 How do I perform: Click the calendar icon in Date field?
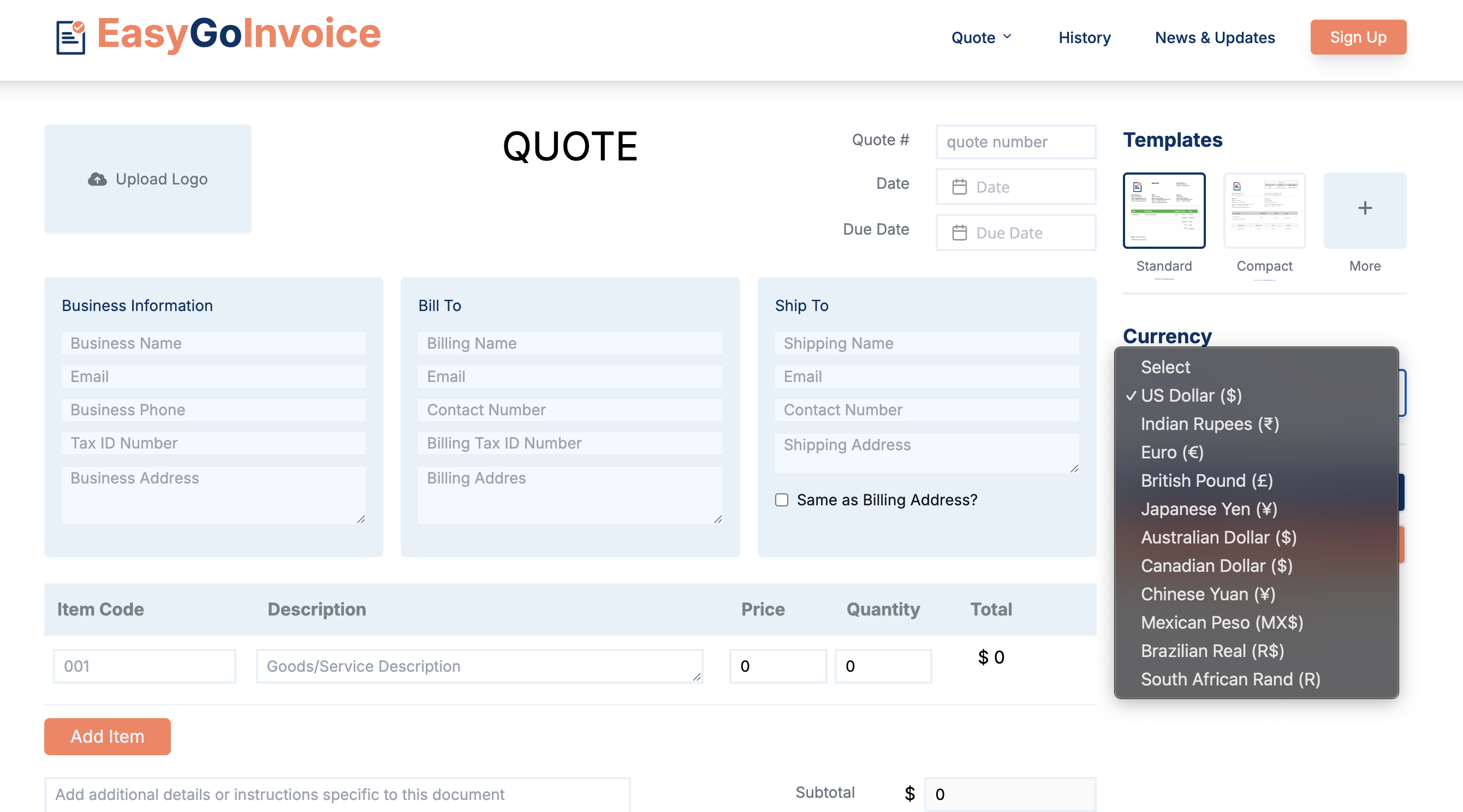tap(959, 187)
